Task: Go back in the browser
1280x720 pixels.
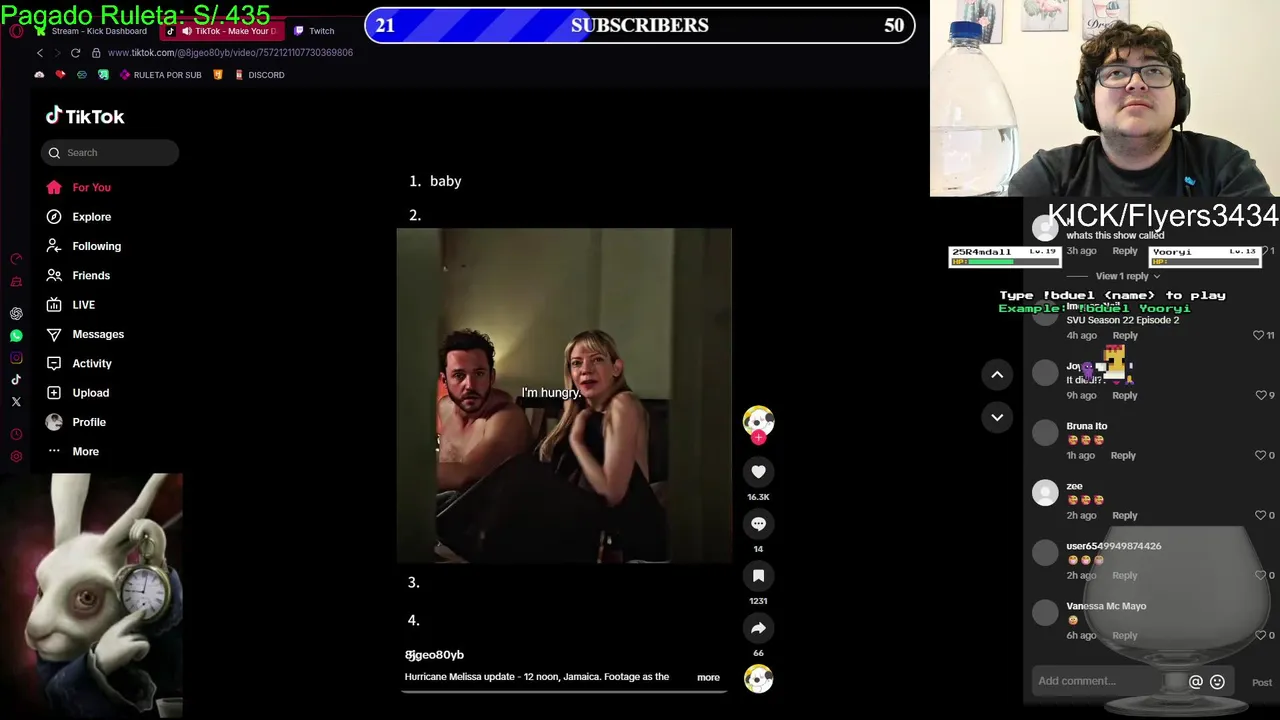Action: pos(40,53)
